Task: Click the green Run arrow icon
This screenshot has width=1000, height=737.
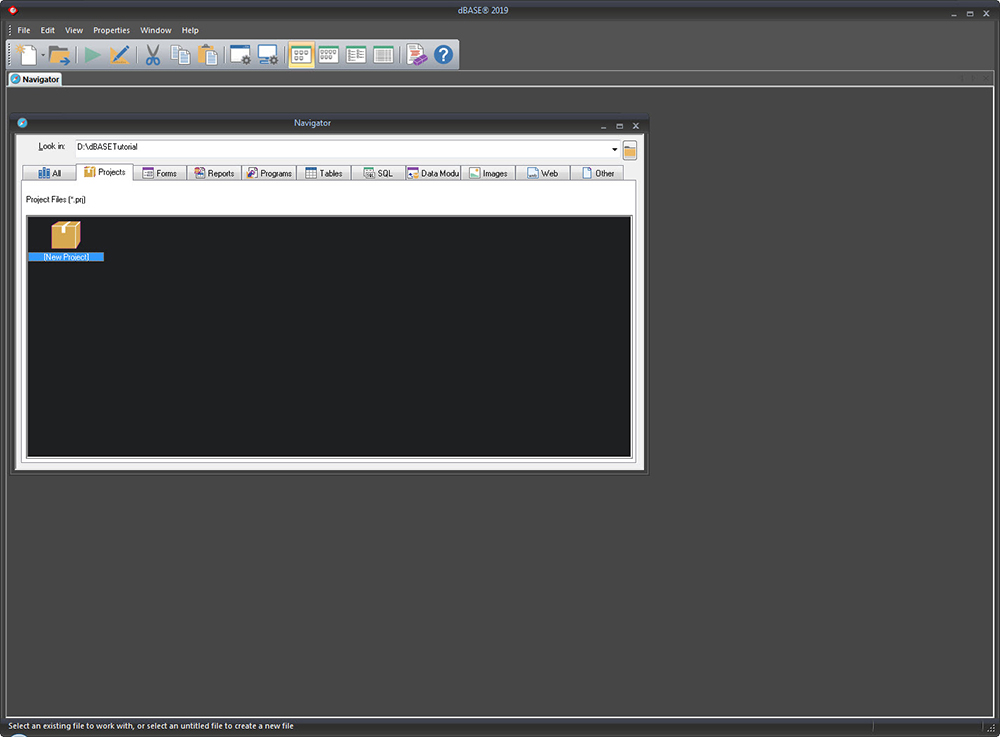Action: 92,55
